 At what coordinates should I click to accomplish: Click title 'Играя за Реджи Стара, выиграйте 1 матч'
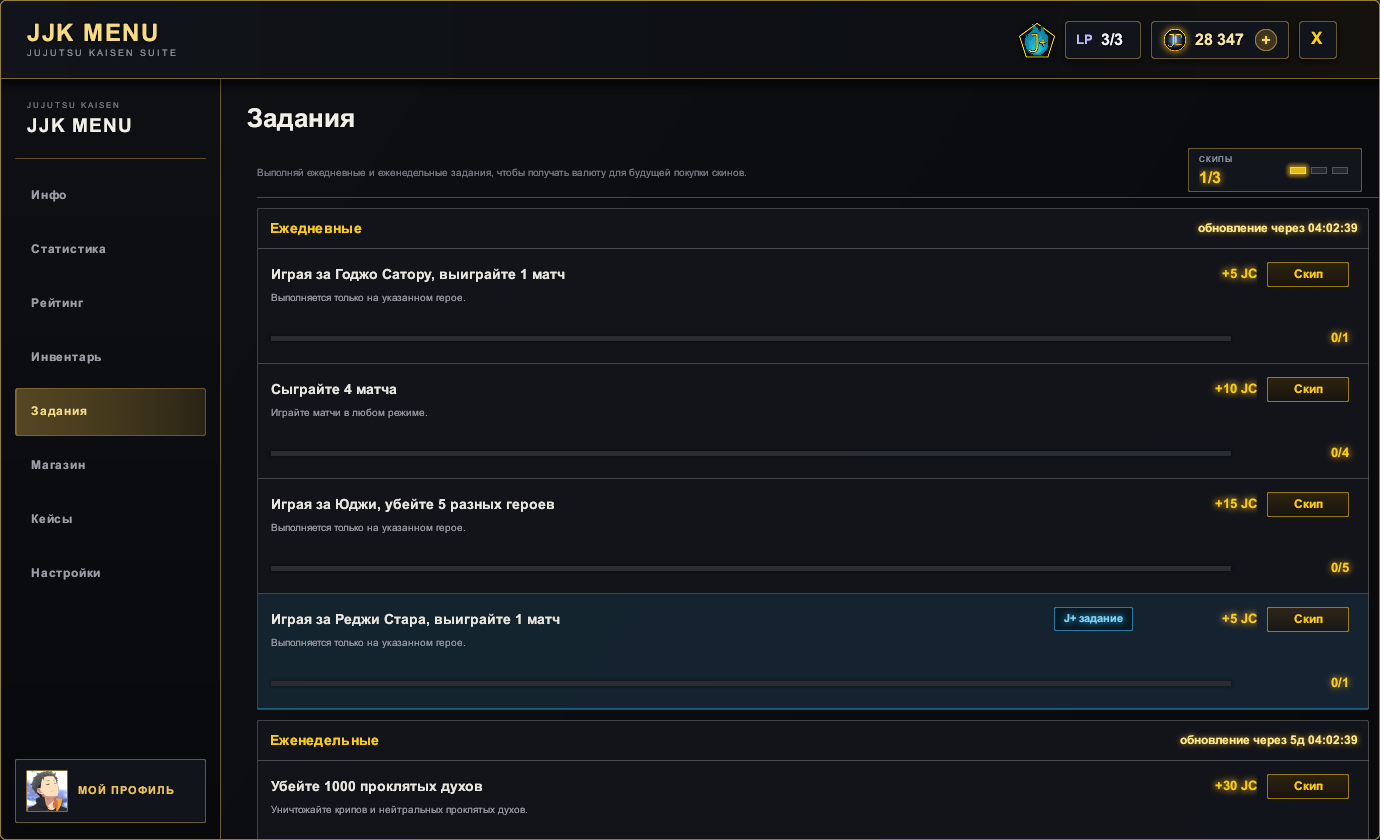(416, 619)
